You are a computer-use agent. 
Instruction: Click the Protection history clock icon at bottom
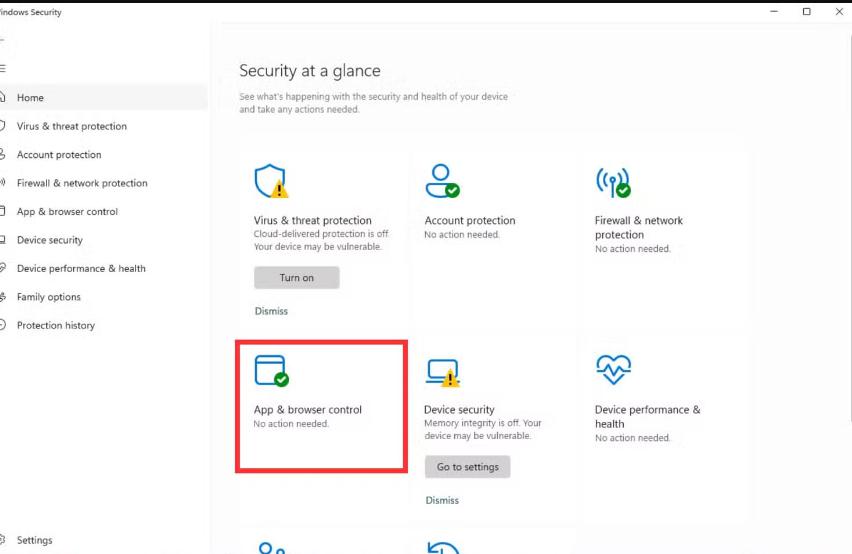point(443,547)
